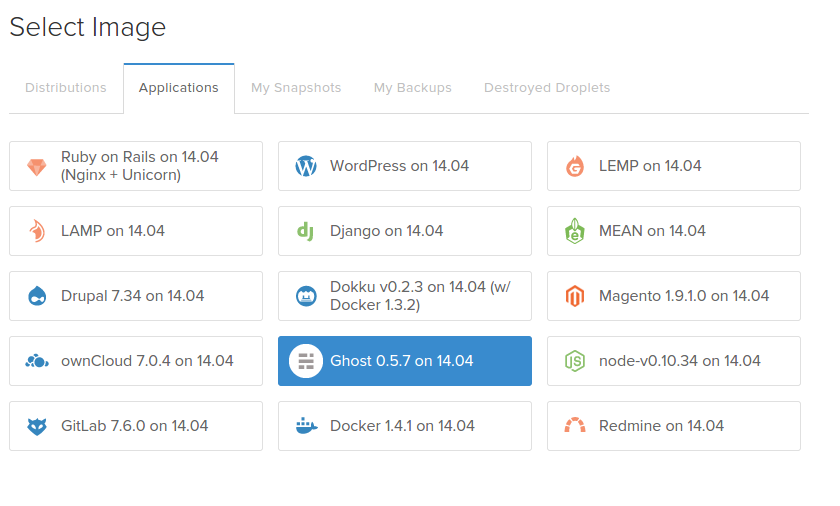Click the Magento hexagon icon
840x506 pixels.
coord(575,296)
